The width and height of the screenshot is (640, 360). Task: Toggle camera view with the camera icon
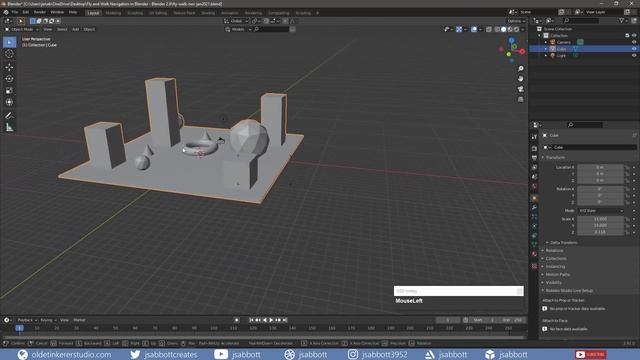520,89
